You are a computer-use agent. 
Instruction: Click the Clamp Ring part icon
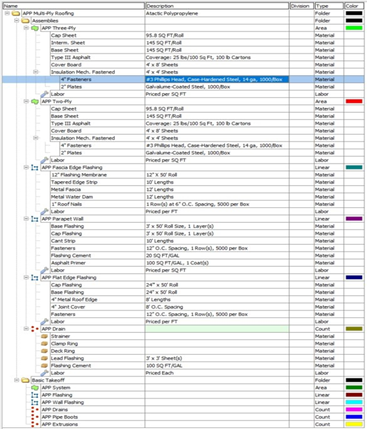(44, 343)
